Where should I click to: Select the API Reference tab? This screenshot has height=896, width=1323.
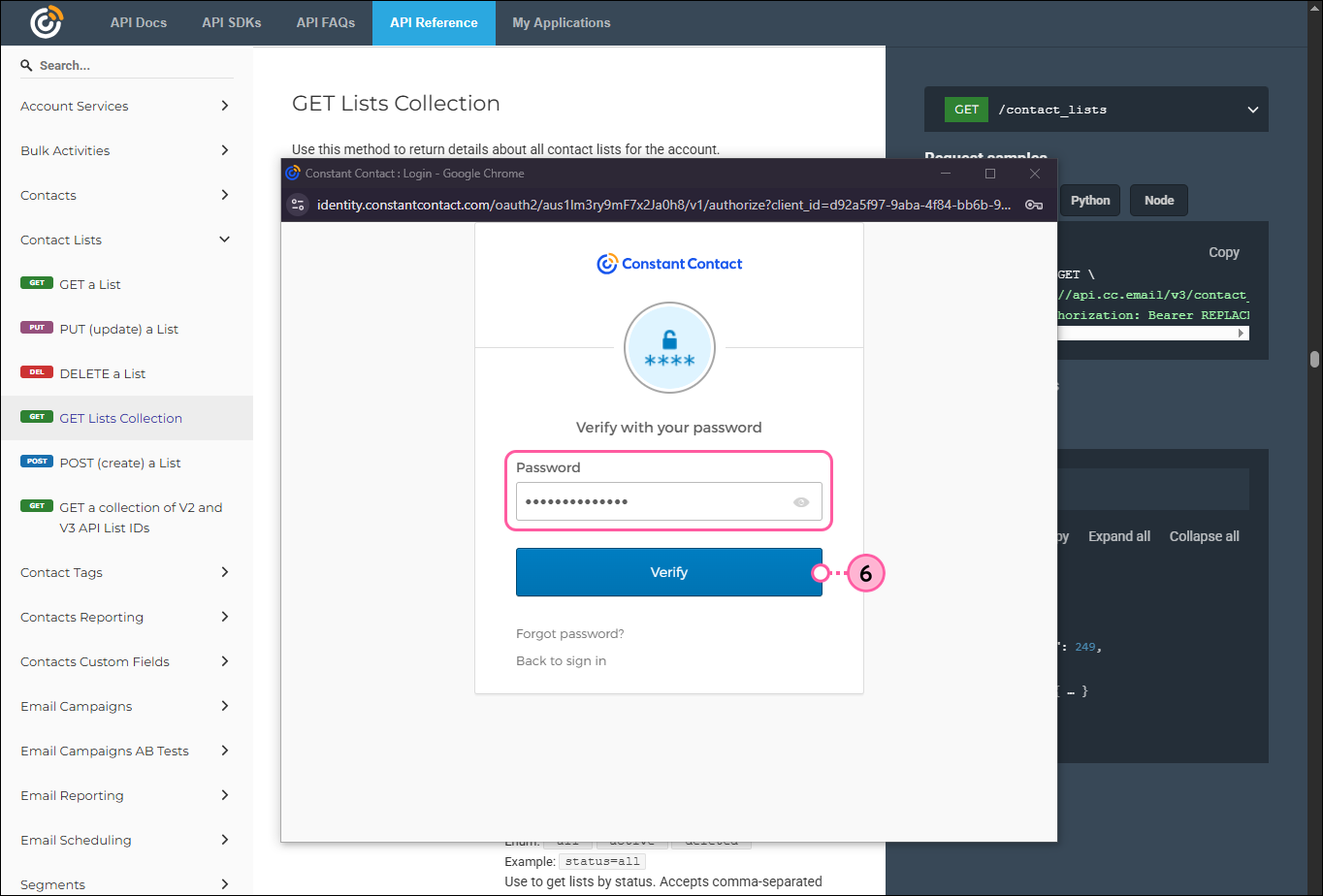tap(434, 22)
